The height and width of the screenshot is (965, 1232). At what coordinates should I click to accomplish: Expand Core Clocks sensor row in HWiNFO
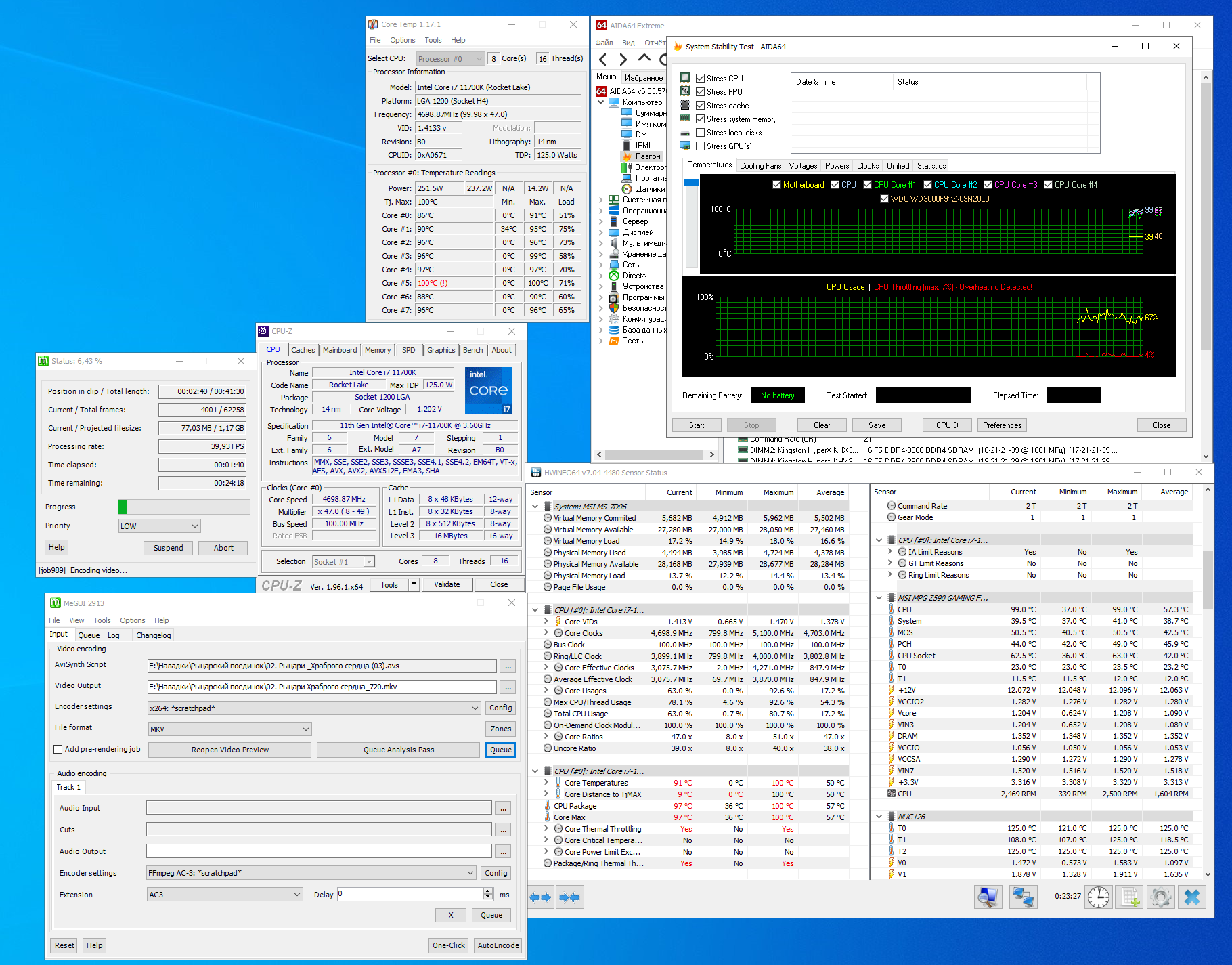point(546,633)
